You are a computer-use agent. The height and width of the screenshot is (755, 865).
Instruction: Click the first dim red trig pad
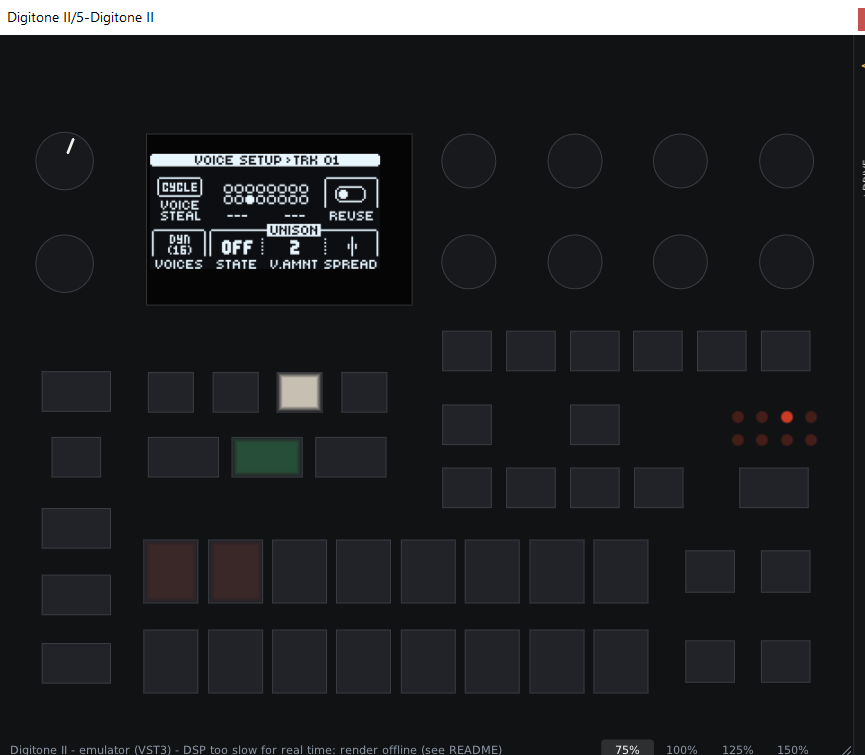170,571
